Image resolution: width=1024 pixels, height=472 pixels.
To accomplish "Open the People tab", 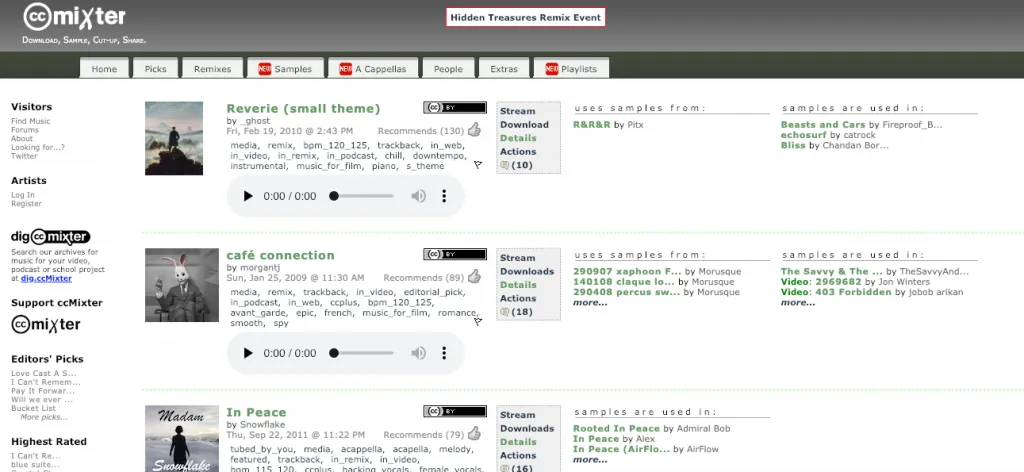I will [x=448, y=69].
